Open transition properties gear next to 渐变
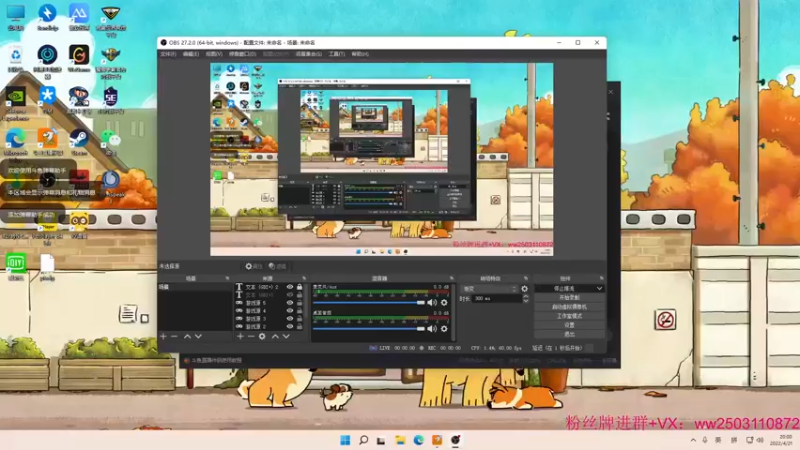This screenshot has width=800, height=450. [524, 289]
